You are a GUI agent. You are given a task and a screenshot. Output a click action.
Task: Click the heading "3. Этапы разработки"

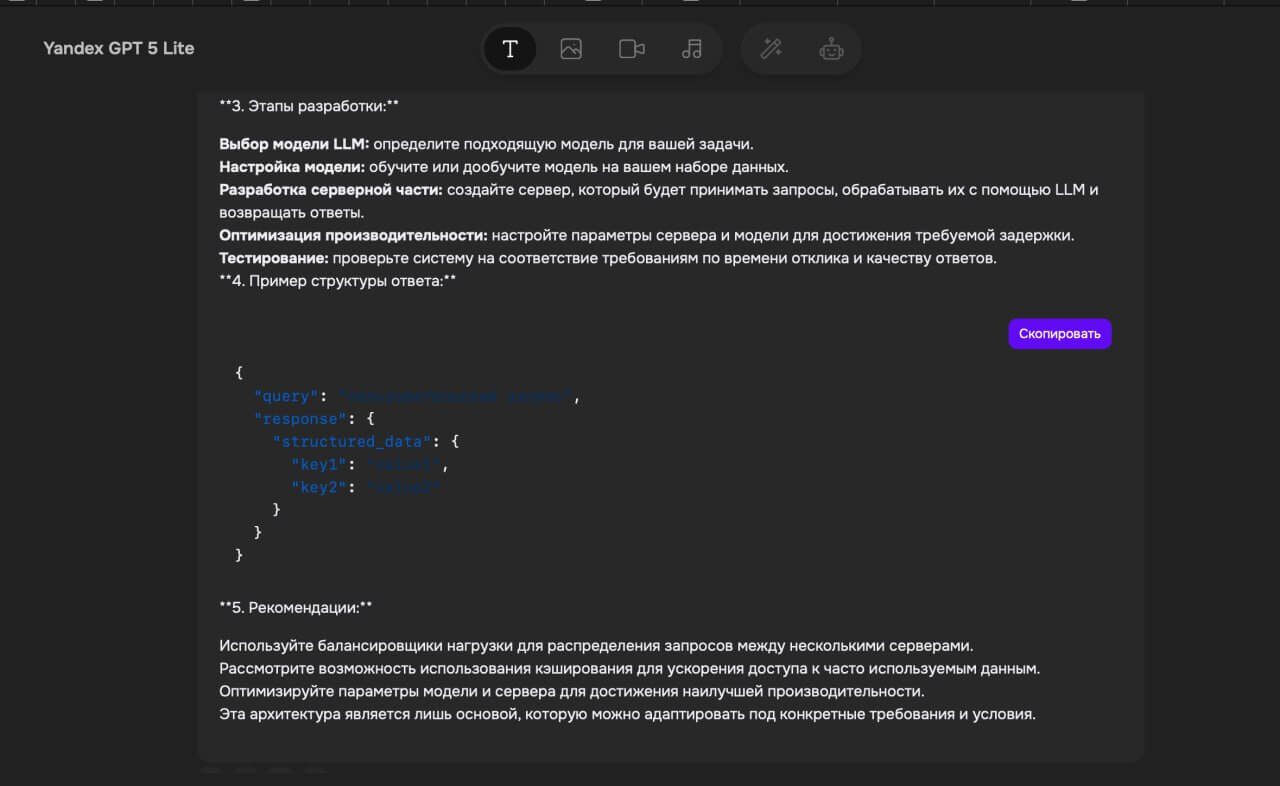pos(309,105)
